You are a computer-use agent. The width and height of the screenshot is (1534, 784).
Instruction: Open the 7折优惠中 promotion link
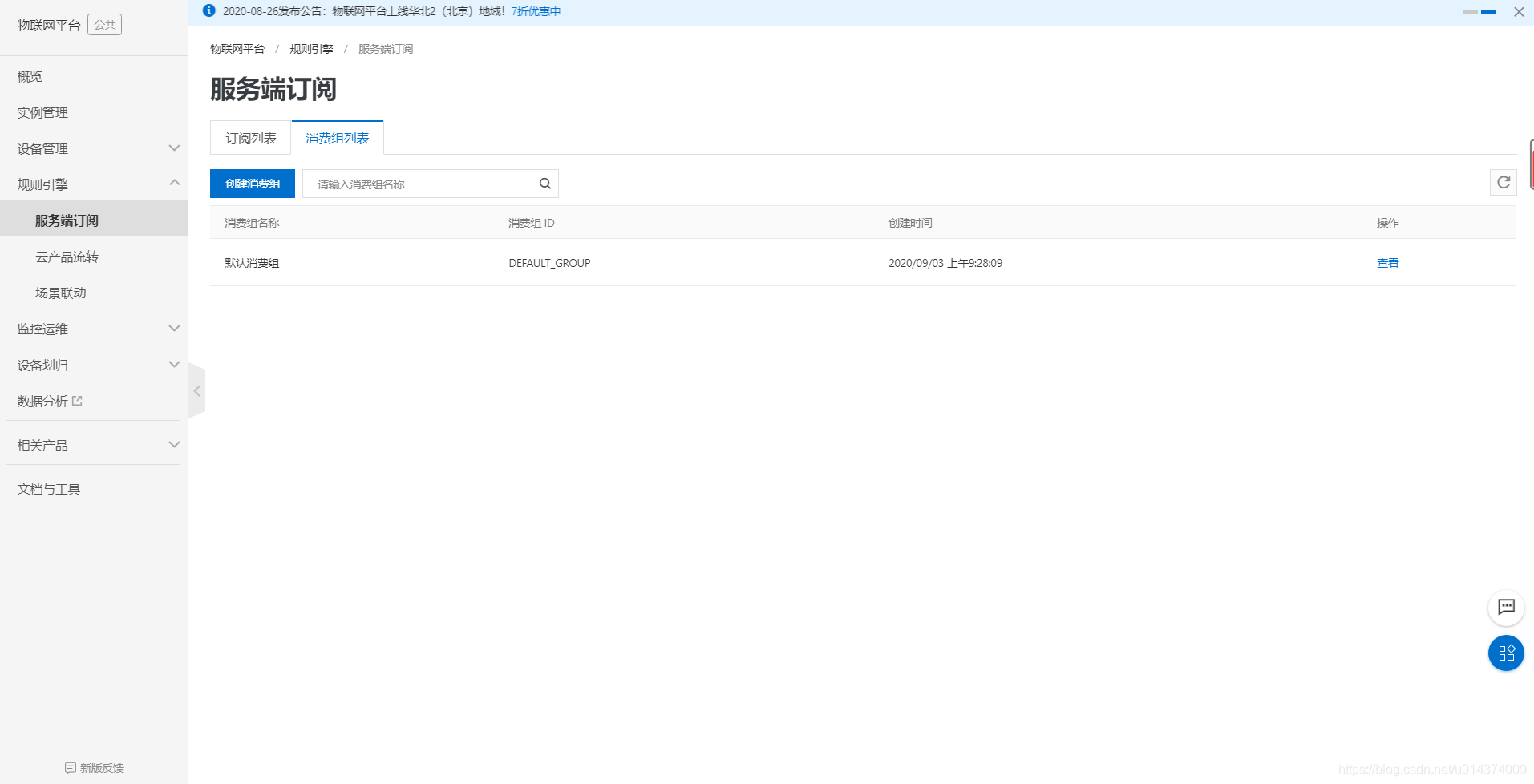[536, 11]
